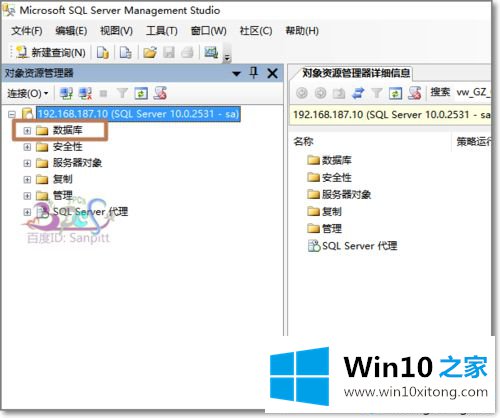Open the 帮助(H) menu
The width and height of the screenshot is (500, 418).
(302, 31)
